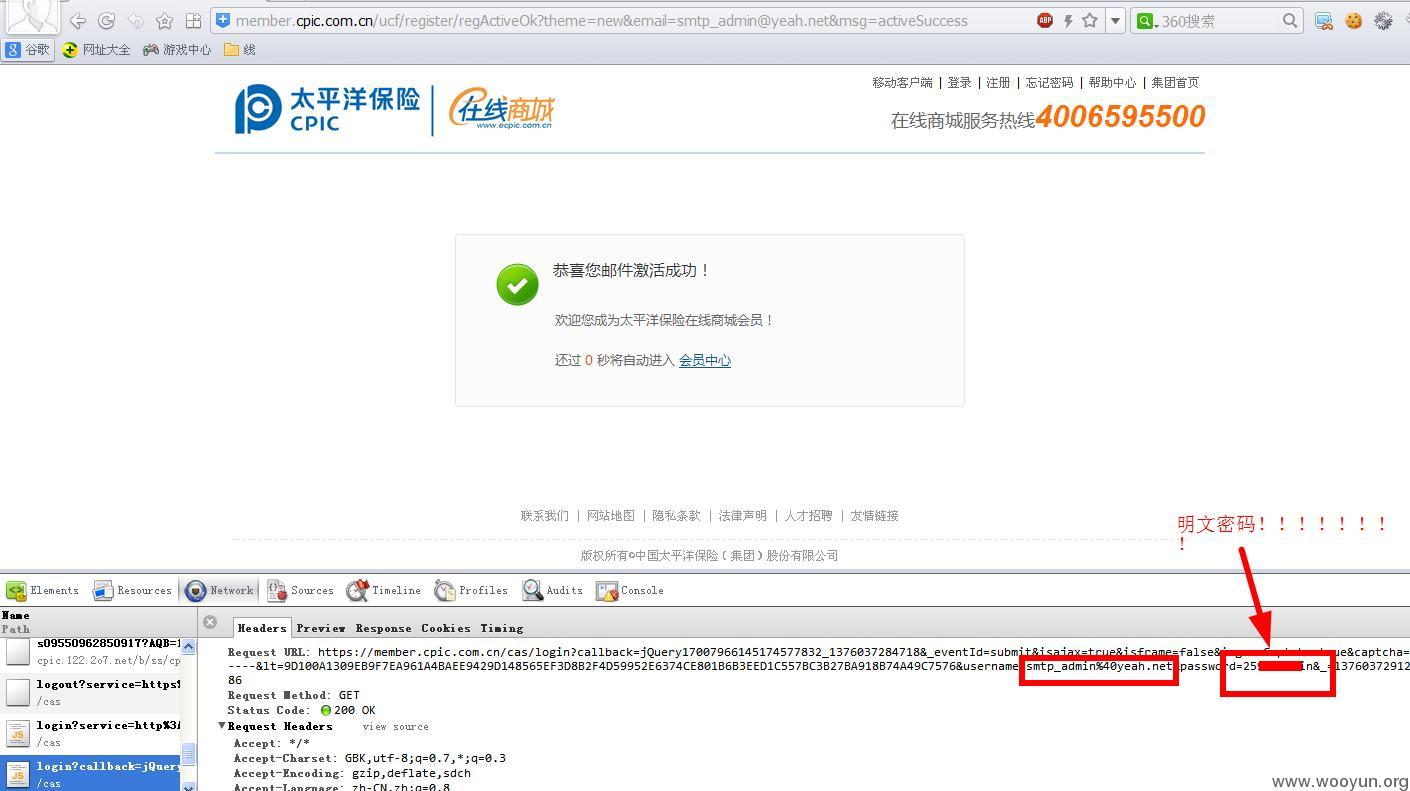This screenshot has height=791, width=1410.
Task: Select the login?callback=jQuery network request
Action: pos(92,774)
